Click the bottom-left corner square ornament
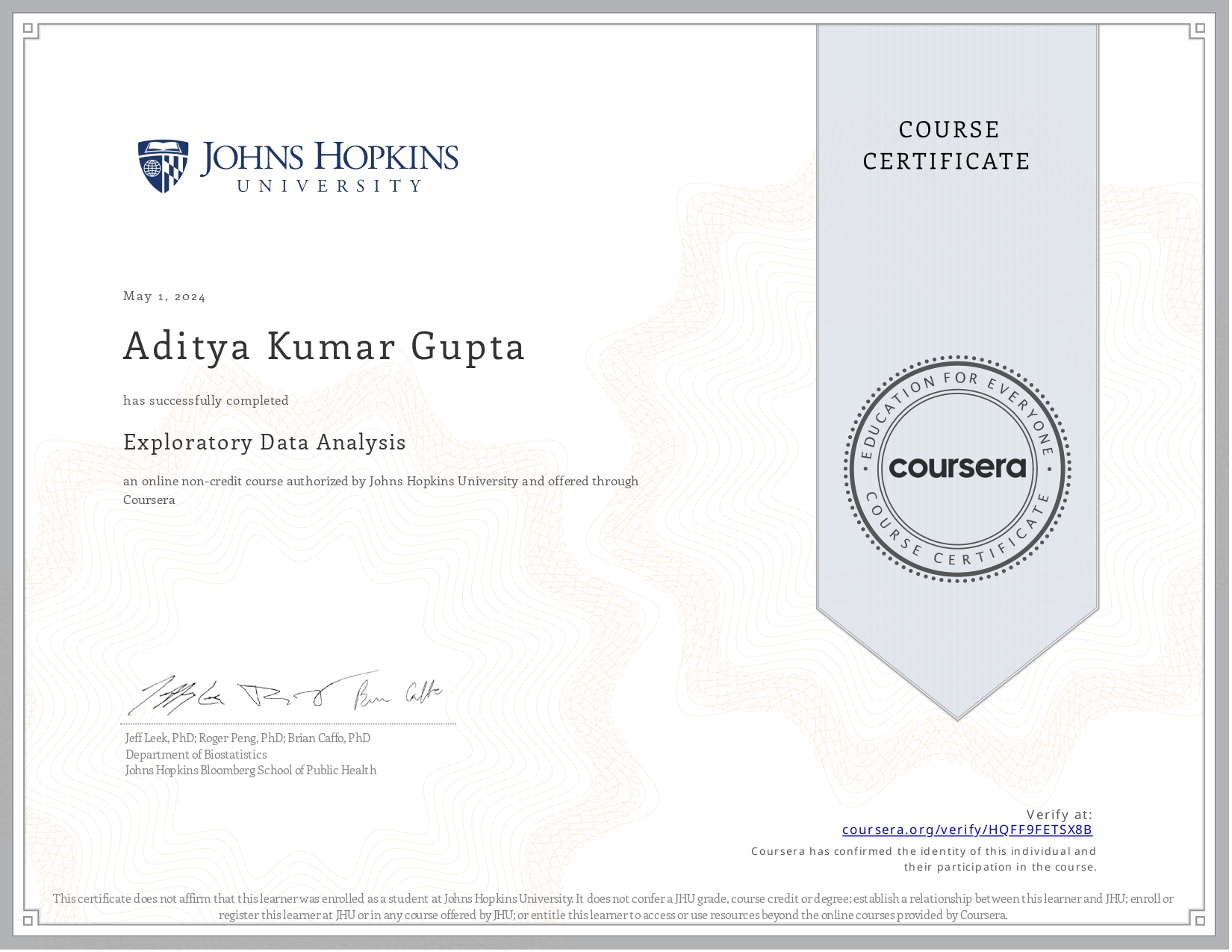 coord(28,920)
